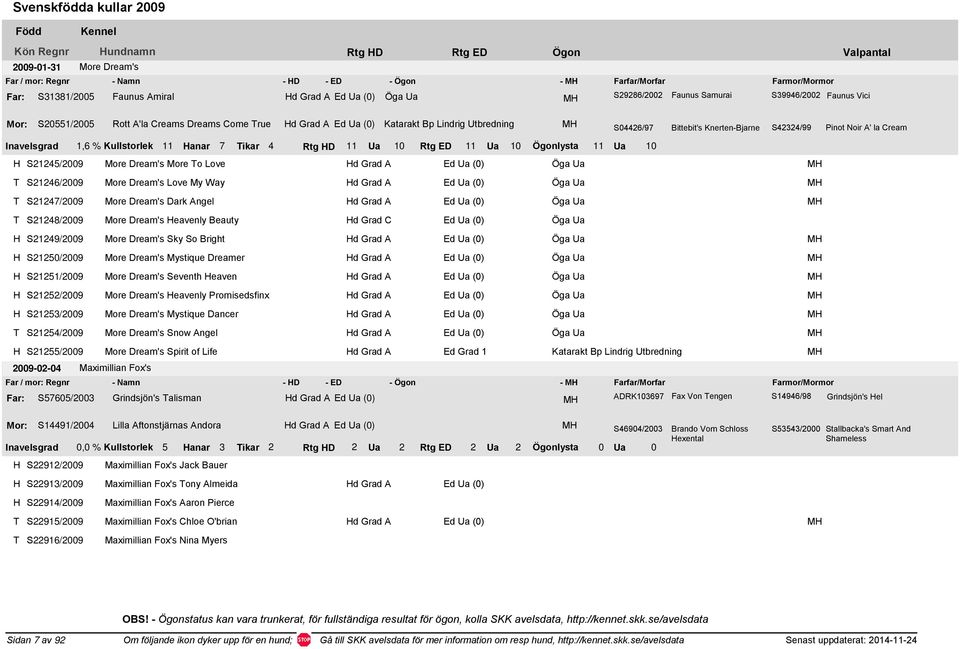Select 'Bittebit's Knerten-Bjarne'
The height and width of the screenshot is (649, 960).
pyautogui.click(x=715, y=127)
